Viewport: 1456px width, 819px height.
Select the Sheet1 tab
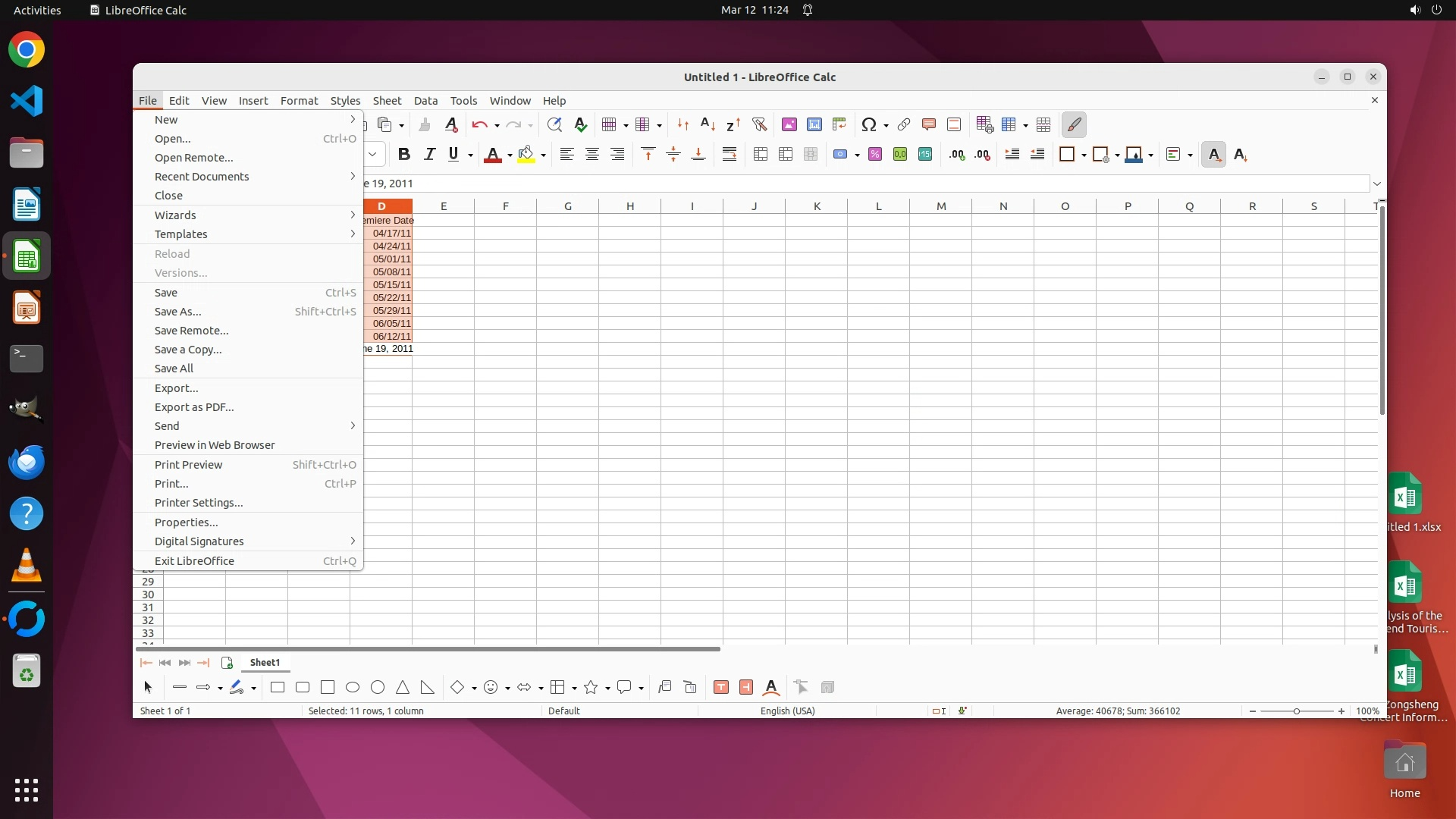click(265, 663)
